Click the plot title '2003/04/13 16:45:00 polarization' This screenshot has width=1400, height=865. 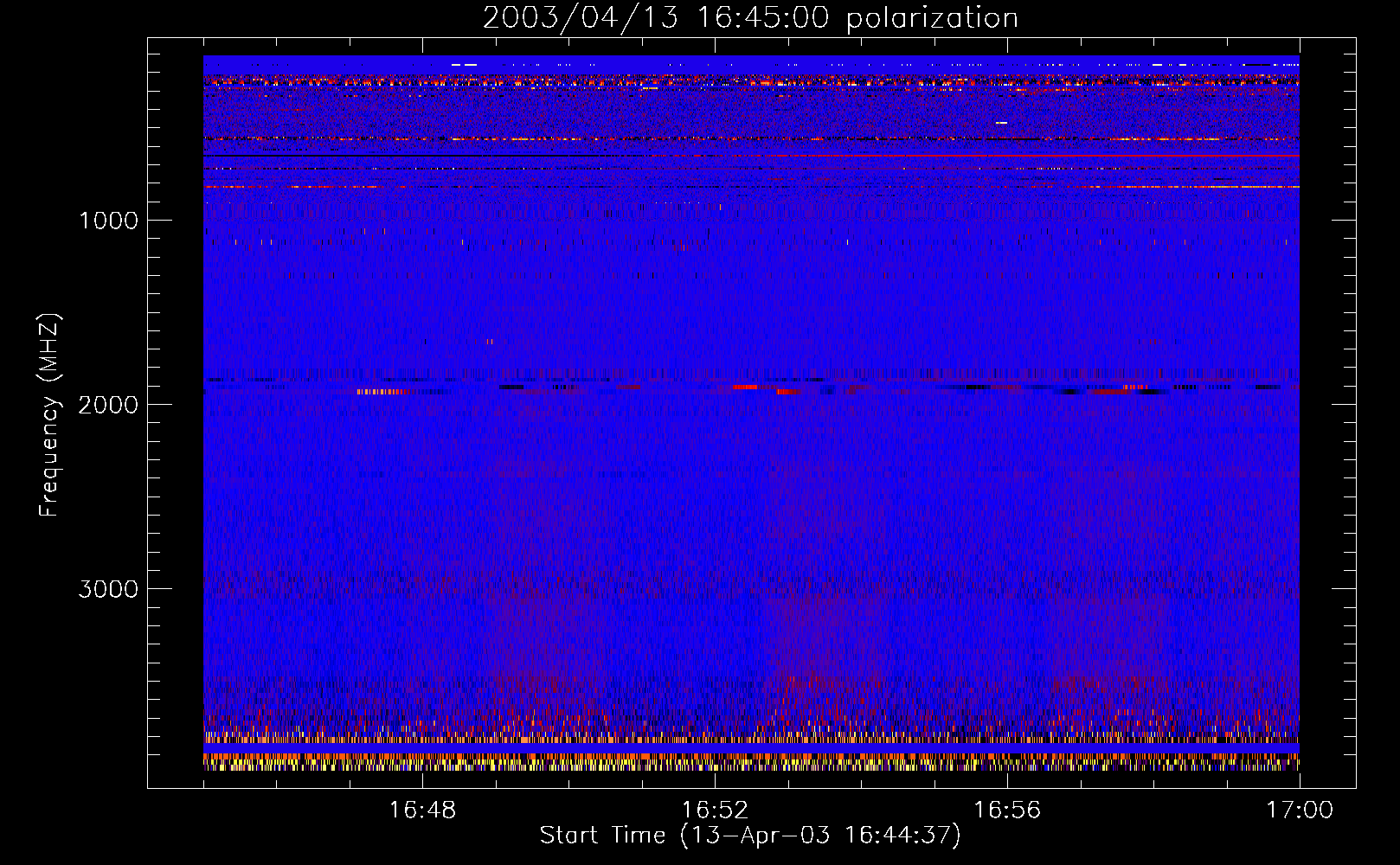click(750, 18)
